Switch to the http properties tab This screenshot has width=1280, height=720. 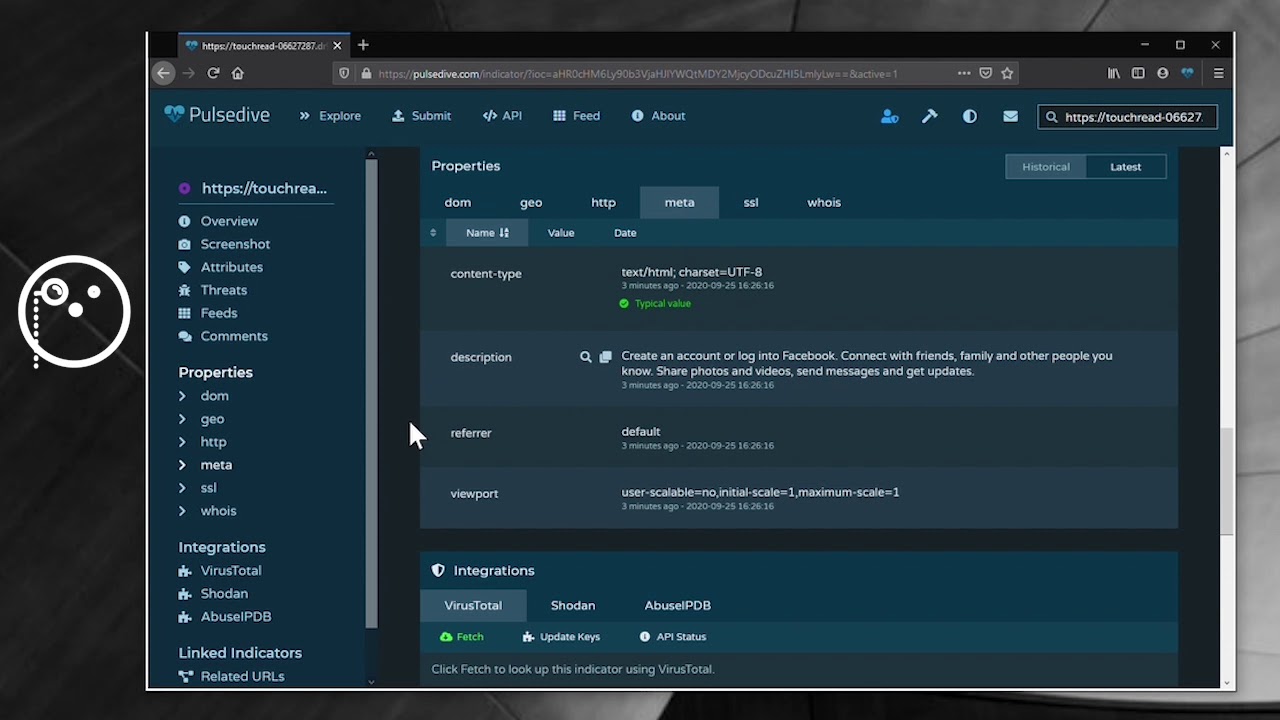(x=603, y=202)
